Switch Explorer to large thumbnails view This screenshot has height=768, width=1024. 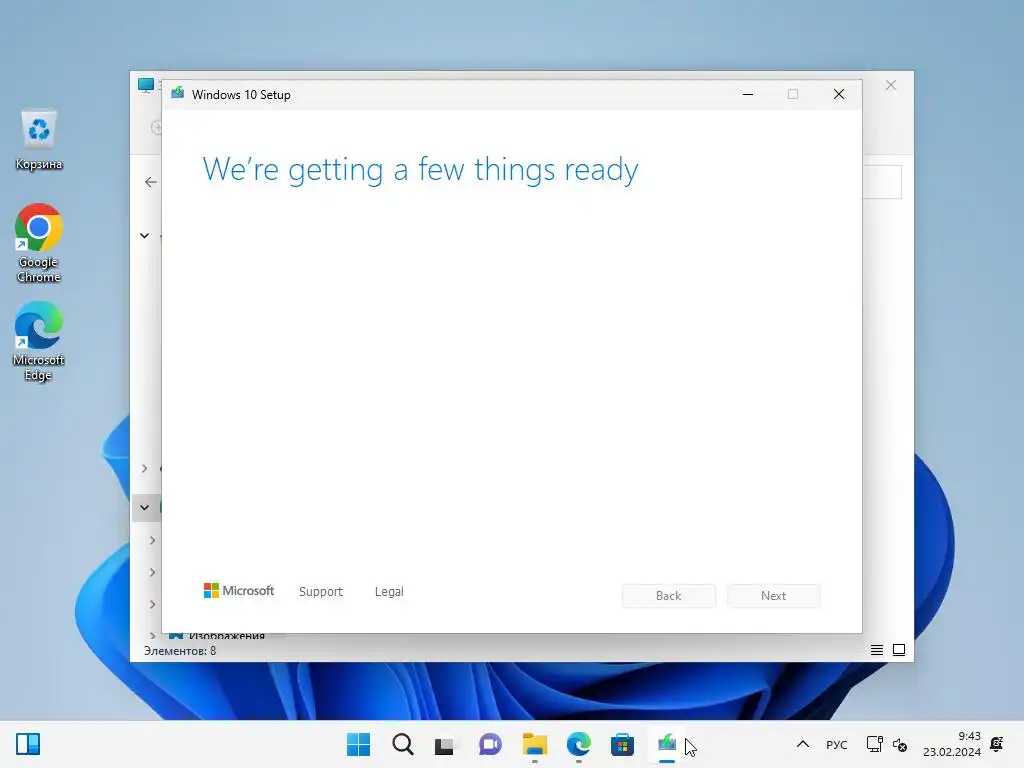pyautogui.click(x=899, y=650)
